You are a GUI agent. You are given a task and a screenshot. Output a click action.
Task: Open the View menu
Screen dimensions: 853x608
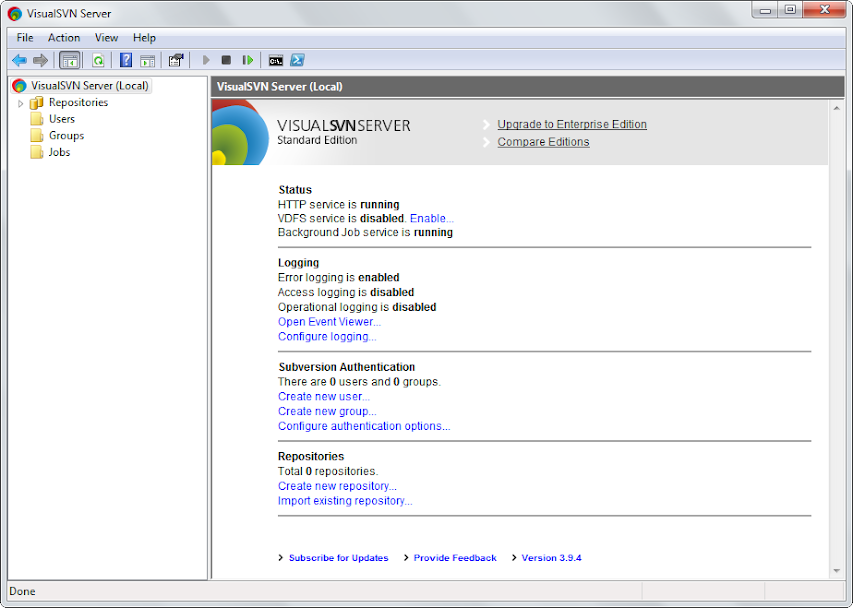point(106,38)
